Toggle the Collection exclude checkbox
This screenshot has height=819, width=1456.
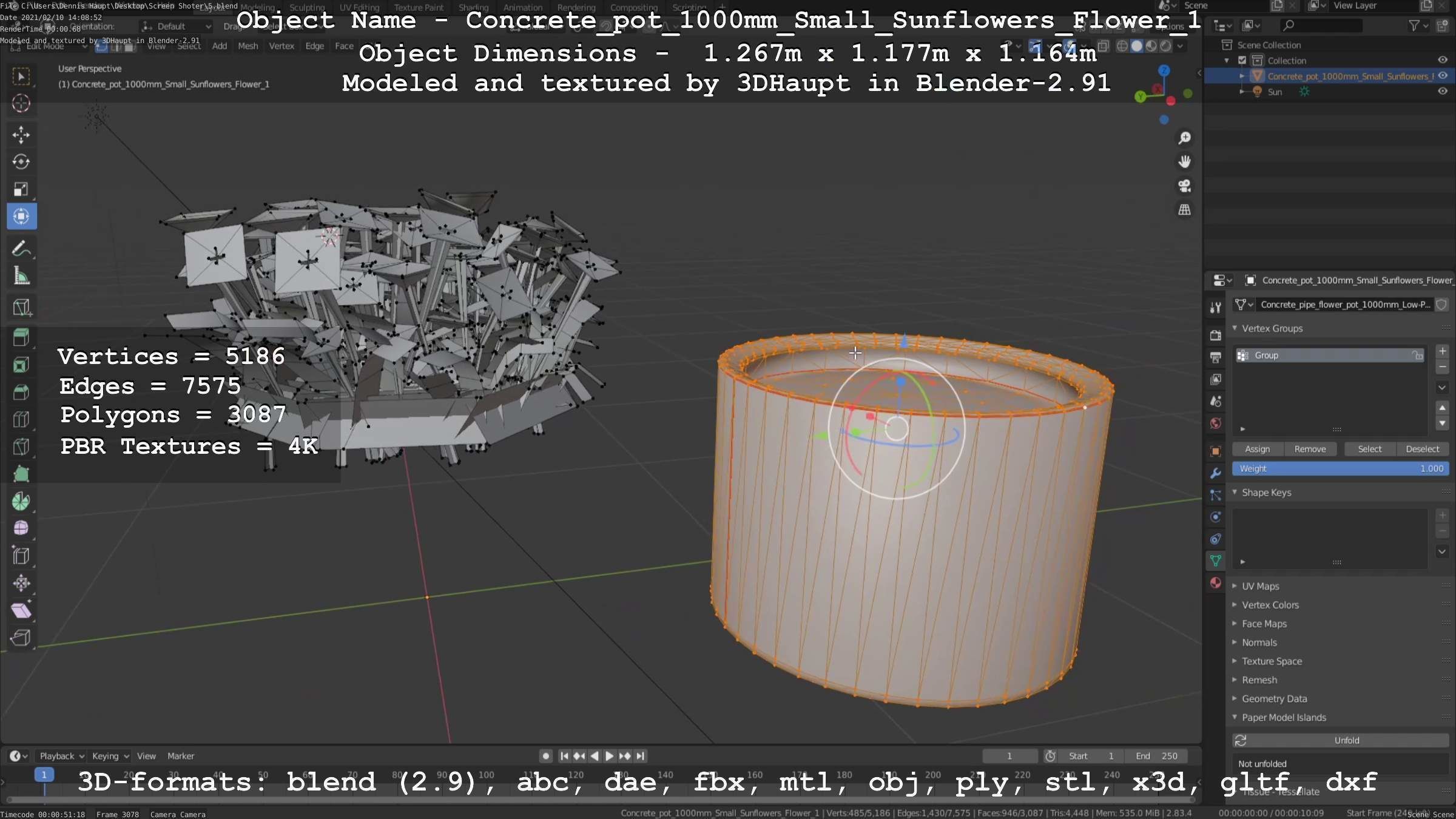1242,60
